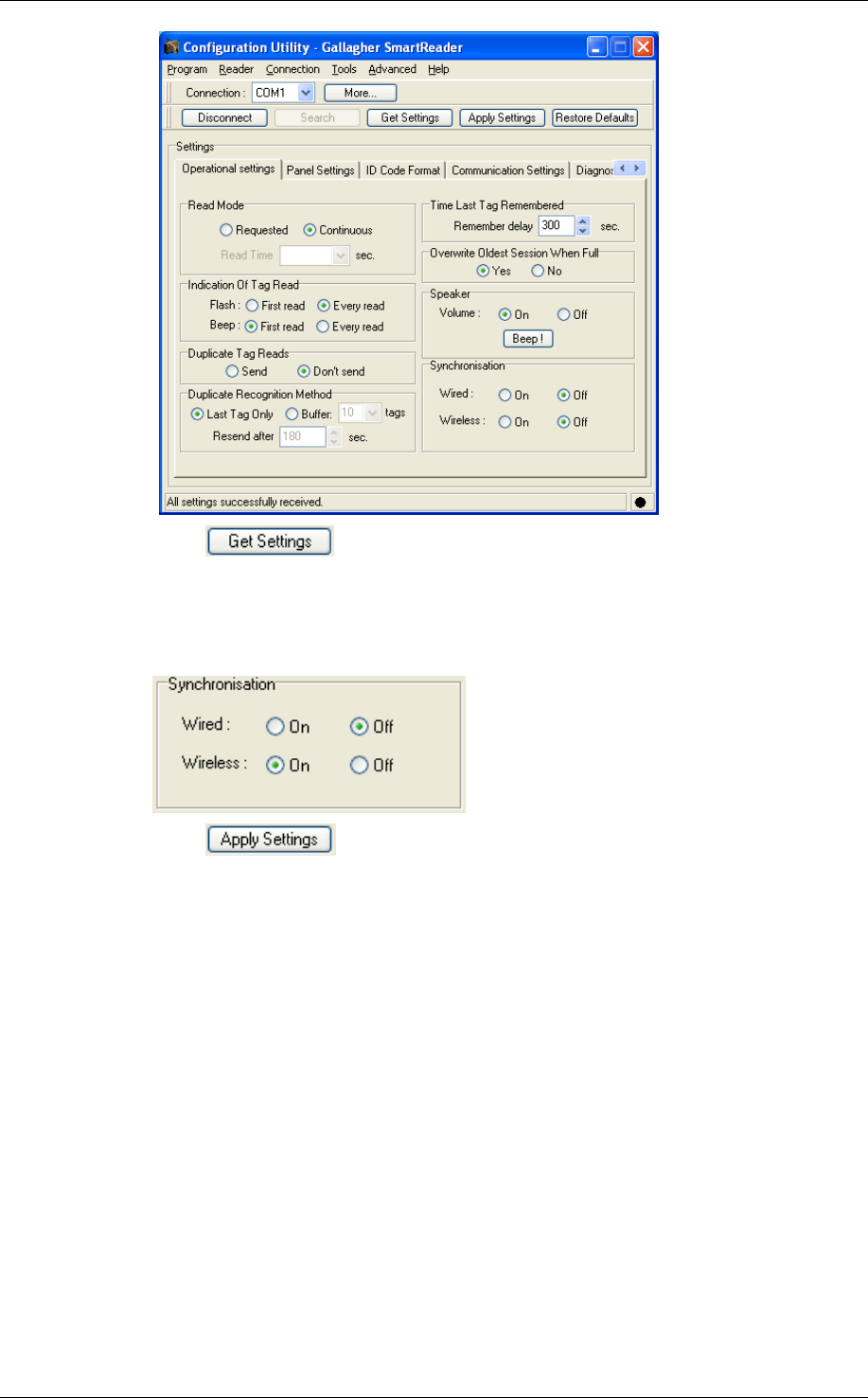Click the More... button
The height and width of the screenshot is (1398, 868).
point(361,93)
